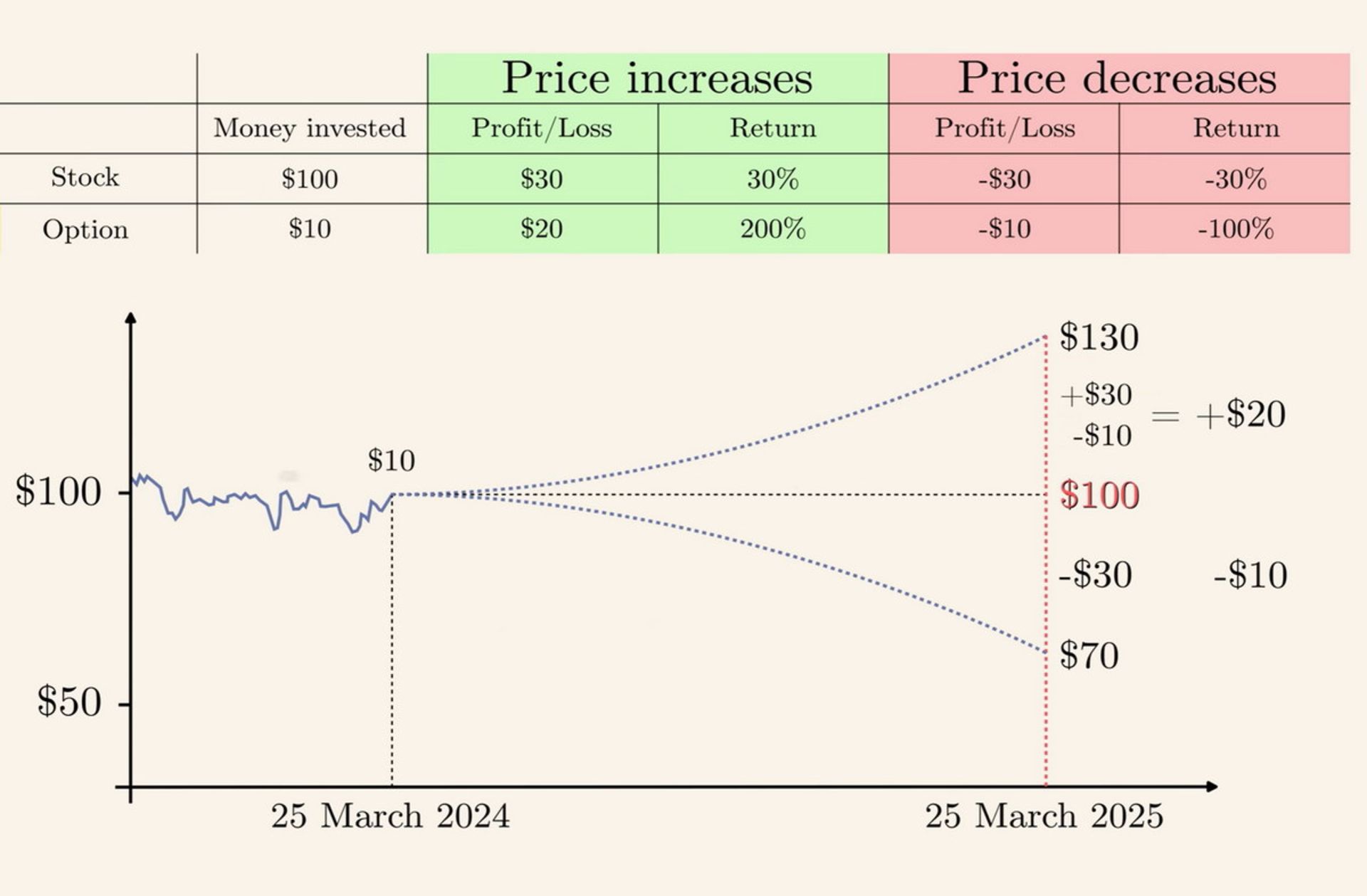Screen dimensions: 1367x896
Task: Click the Option's $10 money invested cell
Action: 310,229
